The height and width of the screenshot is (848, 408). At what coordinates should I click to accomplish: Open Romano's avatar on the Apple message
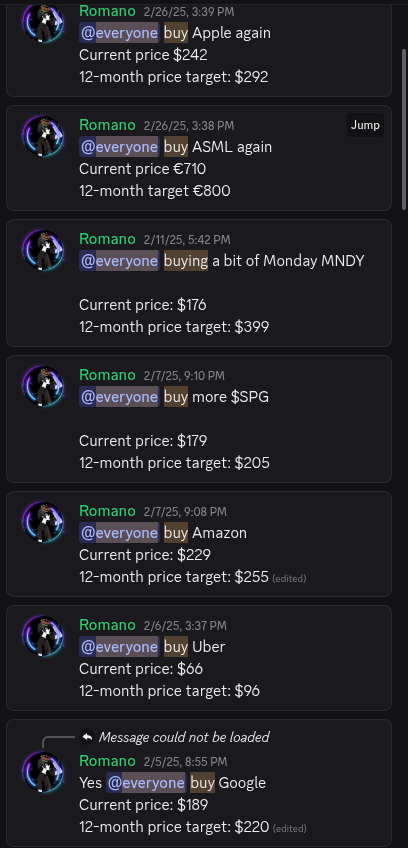coord(43,22)
